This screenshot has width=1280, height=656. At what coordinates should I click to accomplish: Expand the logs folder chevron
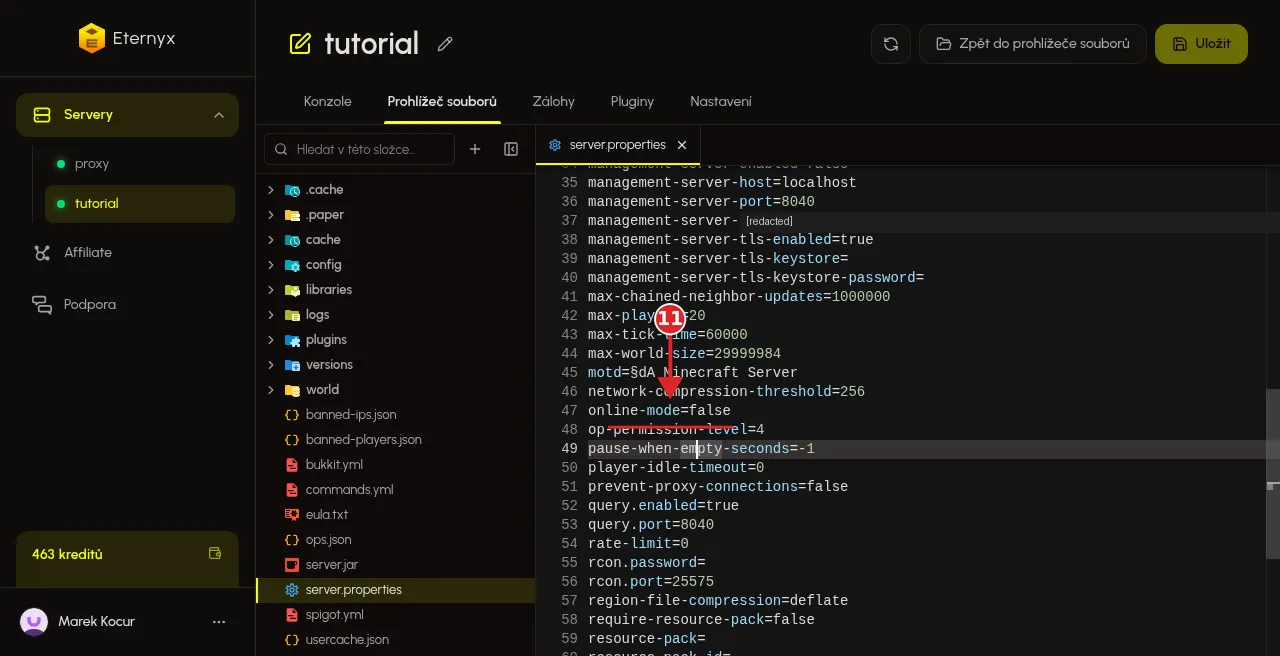coord(270,315)
